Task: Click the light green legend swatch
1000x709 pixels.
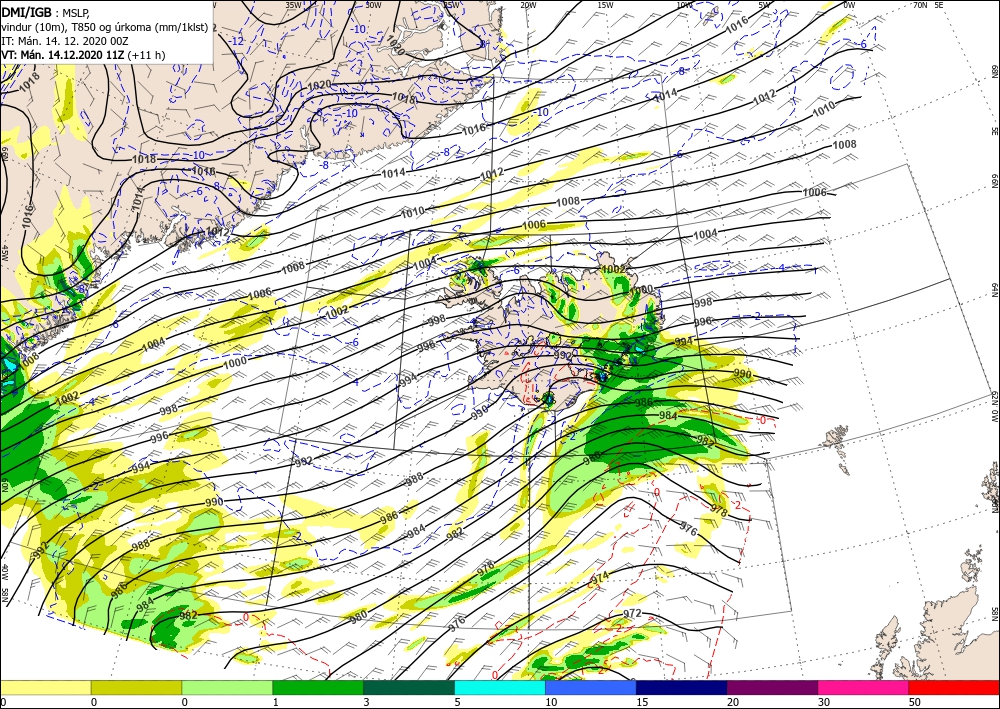Action: coord(227,687)
